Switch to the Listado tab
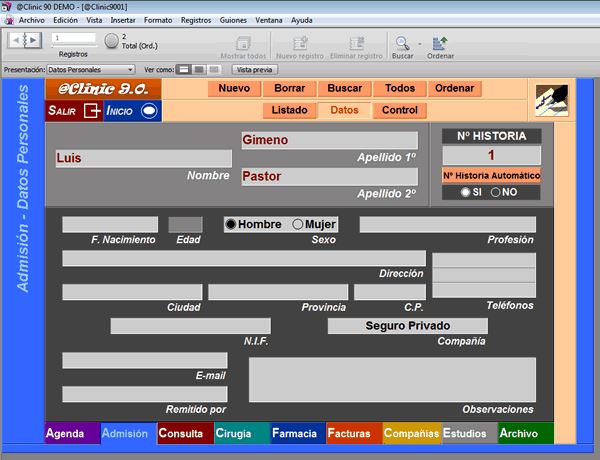Image resolution: width=600 pixels, height=460 pixels. (x=290, y=110)
